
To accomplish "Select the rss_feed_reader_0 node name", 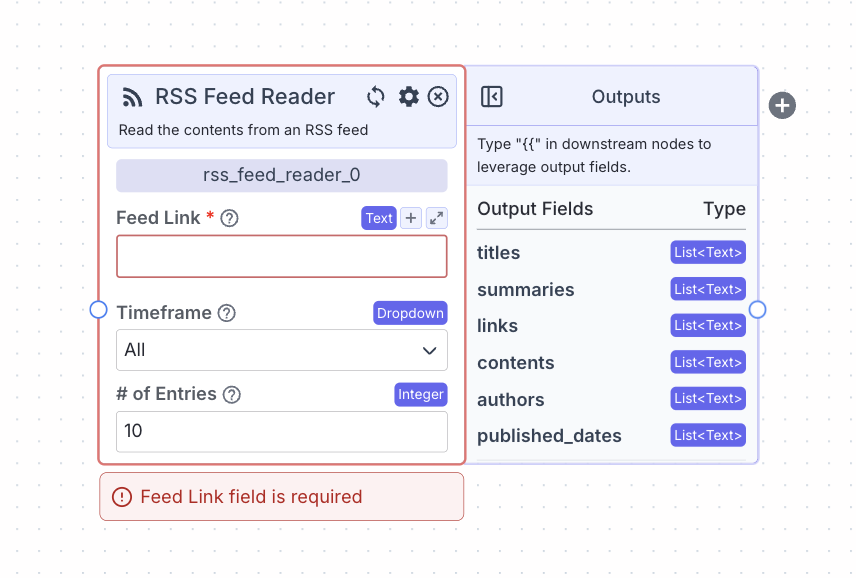I will tap(281, 175).
